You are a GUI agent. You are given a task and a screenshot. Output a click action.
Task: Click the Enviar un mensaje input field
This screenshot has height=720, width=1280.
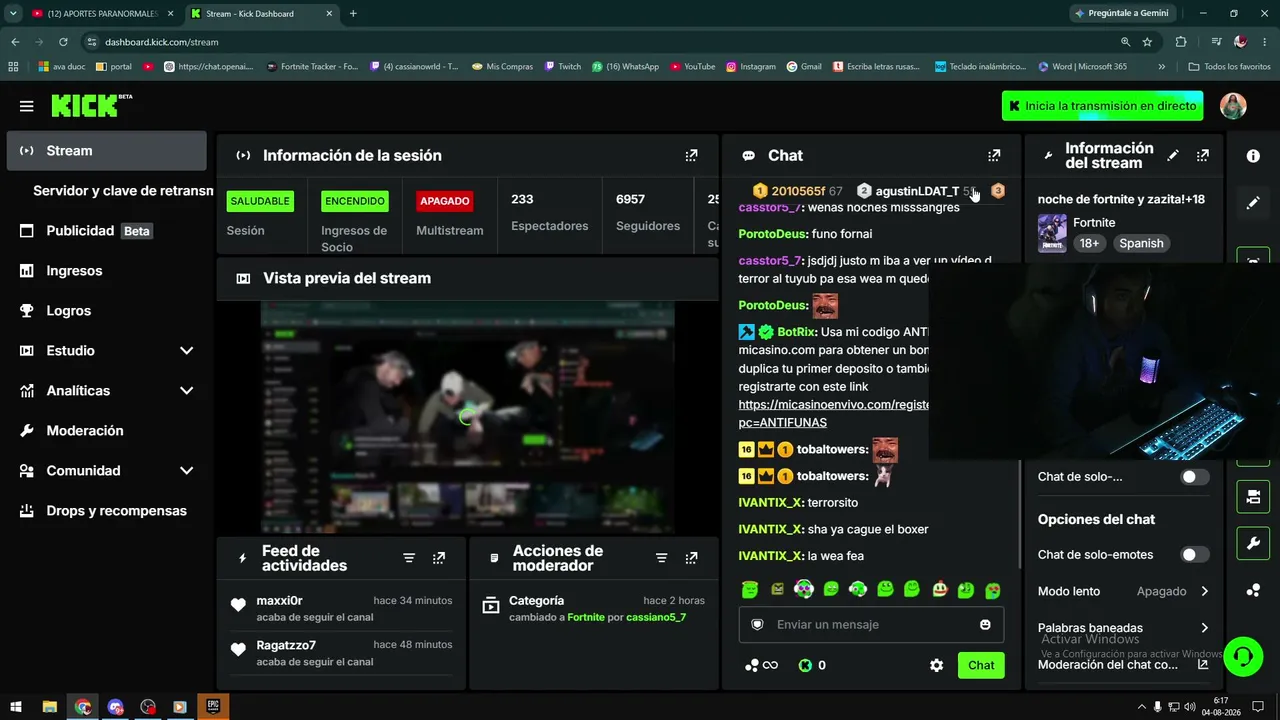(x=871, y=624)
